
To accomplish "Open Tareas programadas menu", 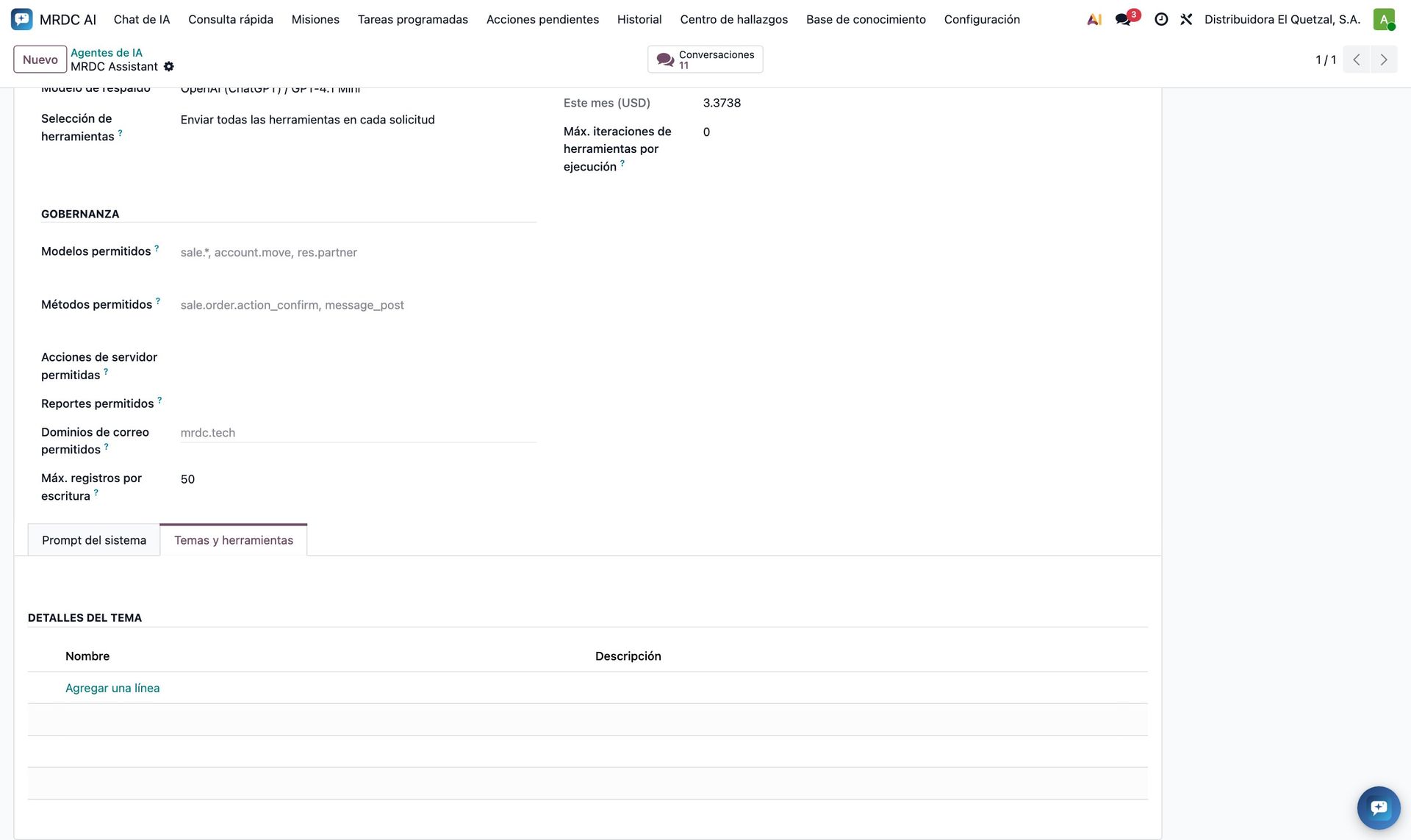I will click(412, 20).
